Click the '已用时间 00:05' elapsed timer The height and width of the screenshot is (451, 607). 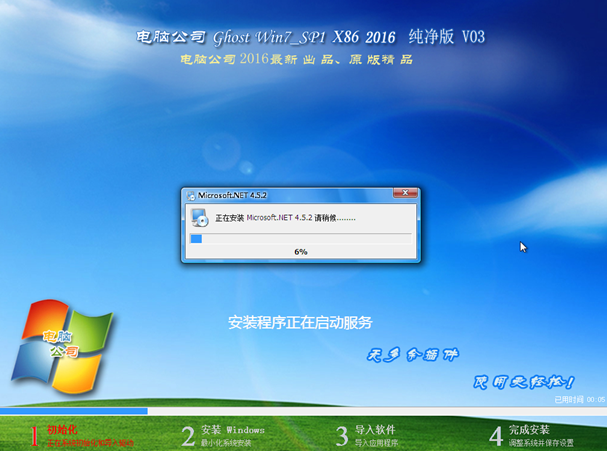pos(580,400)
